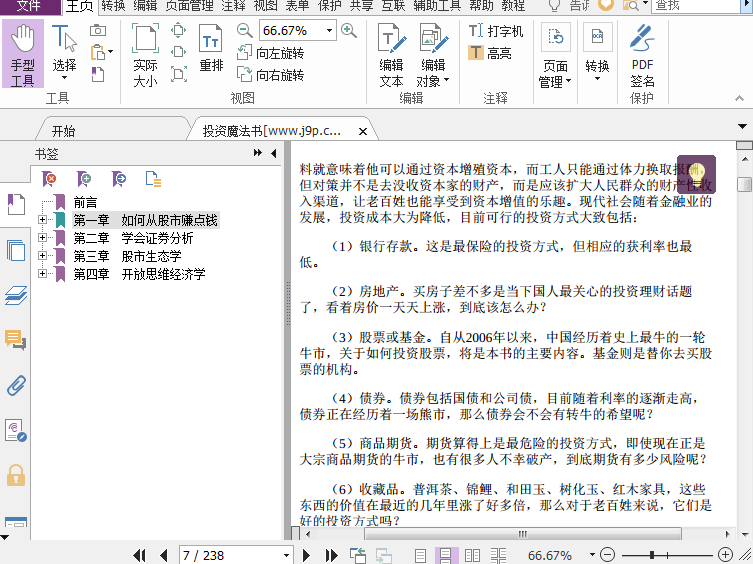This screenshot has width=753, height=564.
Task: Open the Edit Text tool
Action: [x=391, y=55]
